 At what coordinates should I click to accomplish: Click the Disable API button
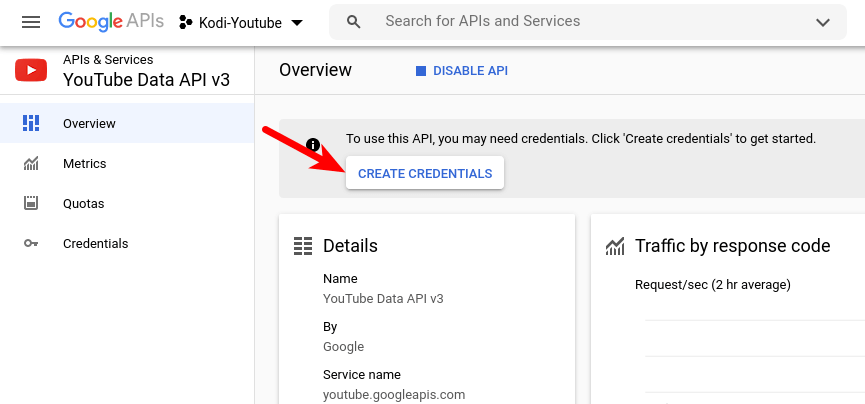[x=462, y=70]
